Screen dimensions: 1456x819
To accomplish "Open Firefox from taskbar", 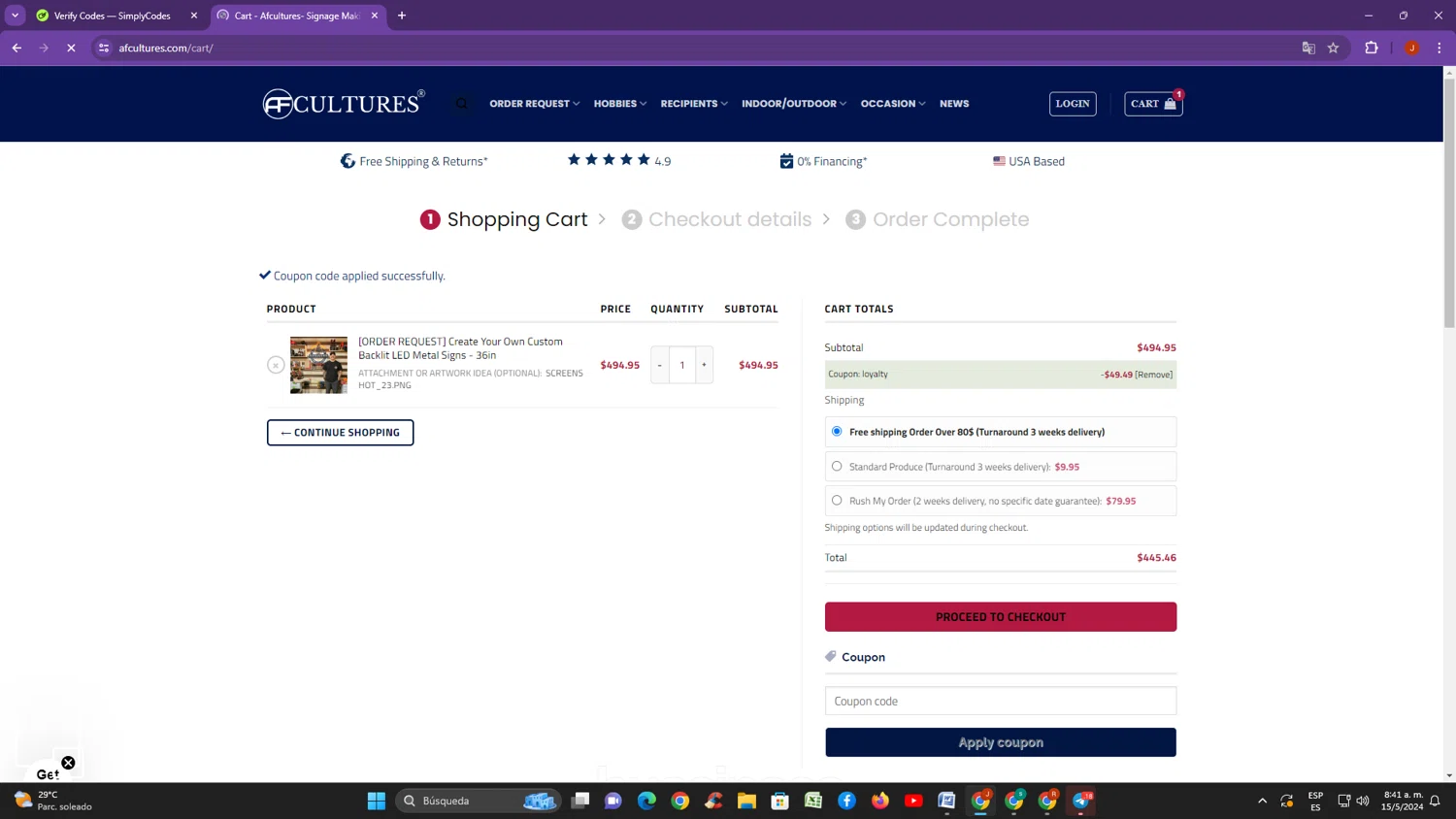I will 880,801.
